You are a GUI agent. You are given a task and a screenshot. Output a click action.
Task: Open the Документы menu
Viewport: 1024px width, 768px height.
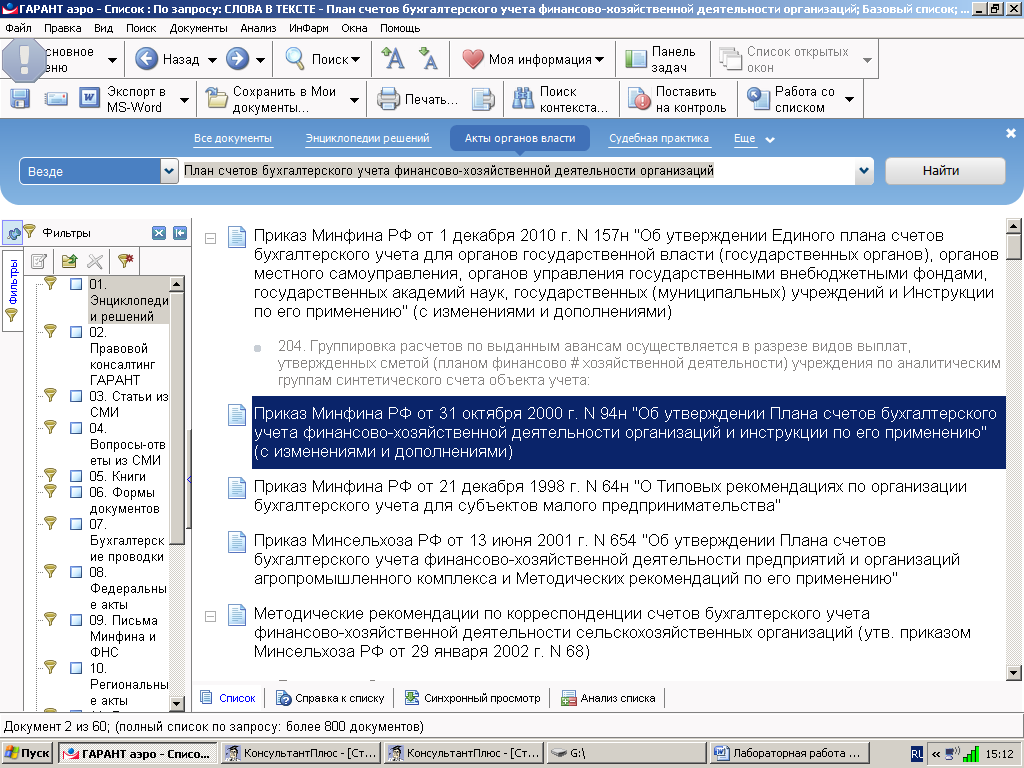(x=199, y=28)
